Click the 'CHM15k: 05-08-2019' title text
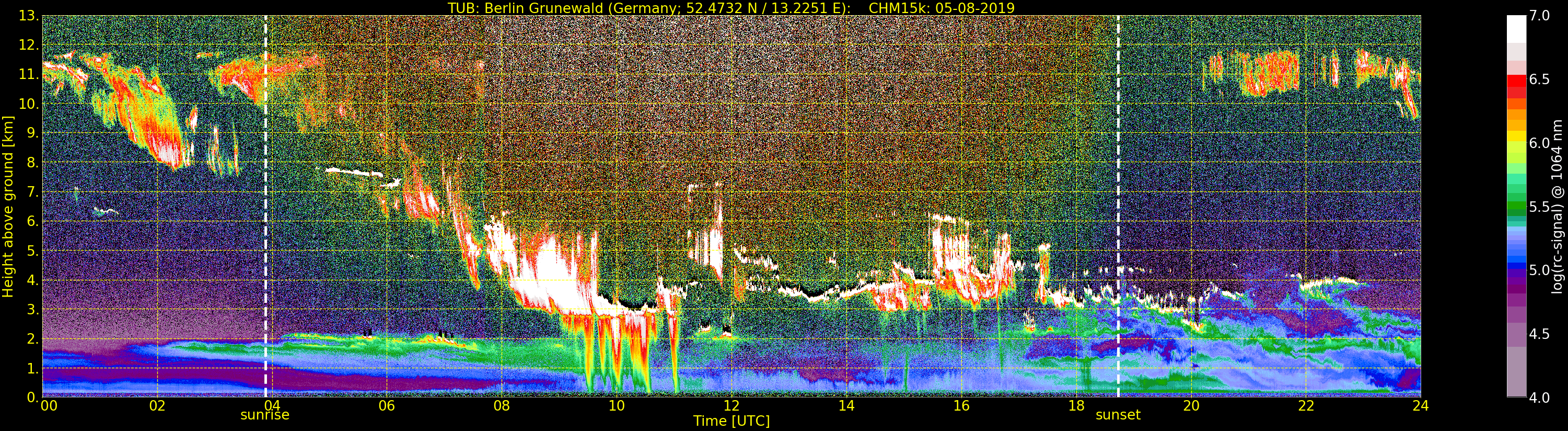The width and height of the screenshot is (1568, 431). click(942, 8)
